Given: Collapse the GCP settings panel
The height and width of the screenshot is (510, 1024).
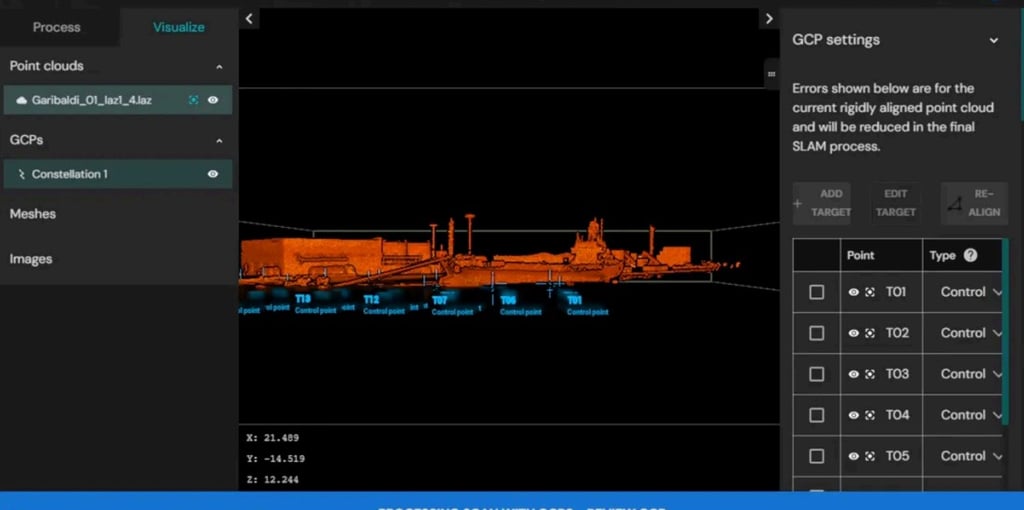Looking at the screenshot, I should 993,40.
